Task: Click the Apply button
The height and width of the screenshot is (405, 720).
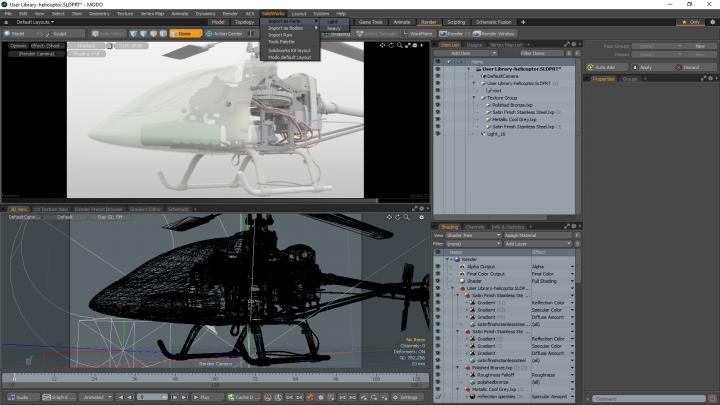Action: coord(650,67)
